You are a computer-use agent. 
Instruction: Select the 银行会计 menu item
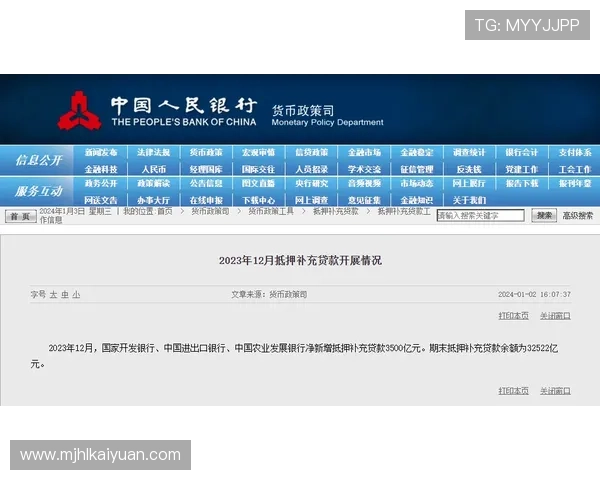click(x=522, y=152)
